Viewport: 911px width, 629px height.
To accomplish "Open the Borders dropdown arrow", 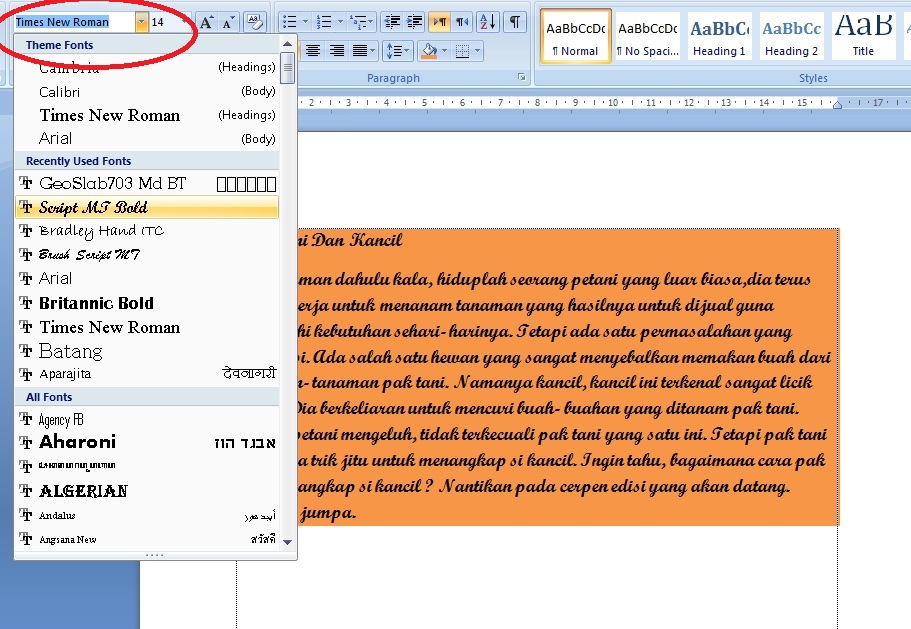I will point(478,50).
